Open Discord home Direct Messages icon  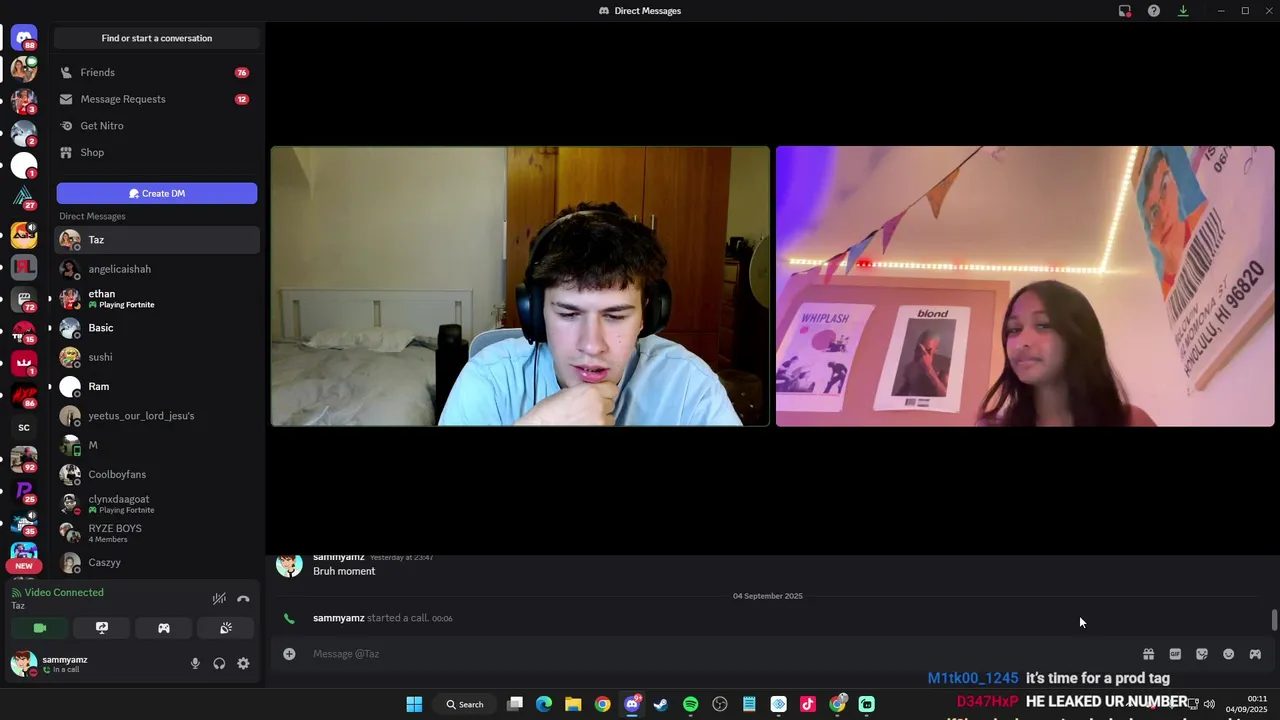tap(24, 38)
